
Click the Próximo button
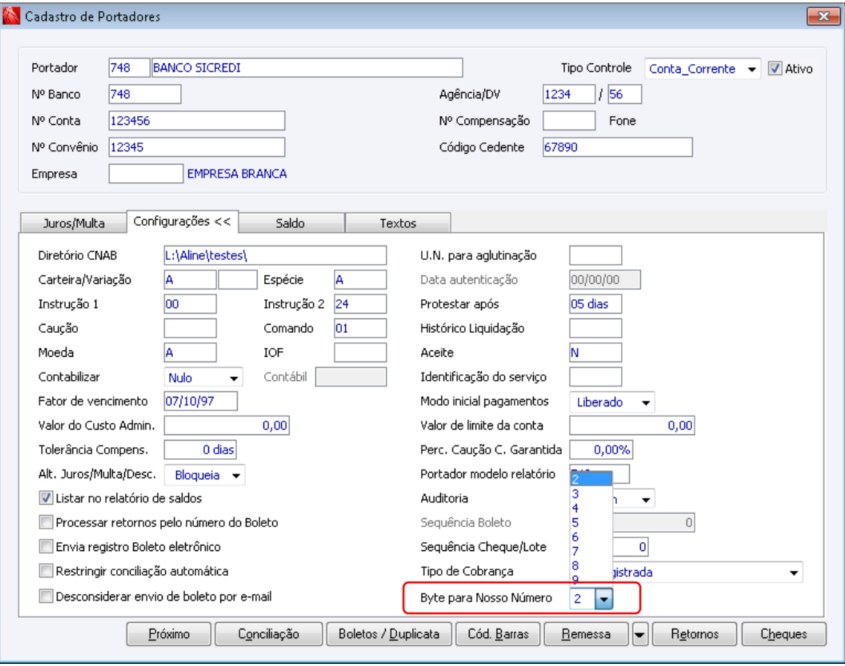pyautogui.click(x=169, y=634)
